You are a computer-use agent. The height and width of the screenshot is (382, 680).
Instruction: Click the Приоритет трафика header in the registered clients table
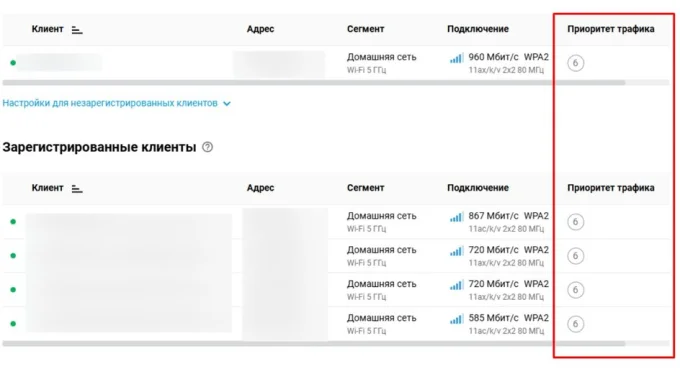click(611, 188)
